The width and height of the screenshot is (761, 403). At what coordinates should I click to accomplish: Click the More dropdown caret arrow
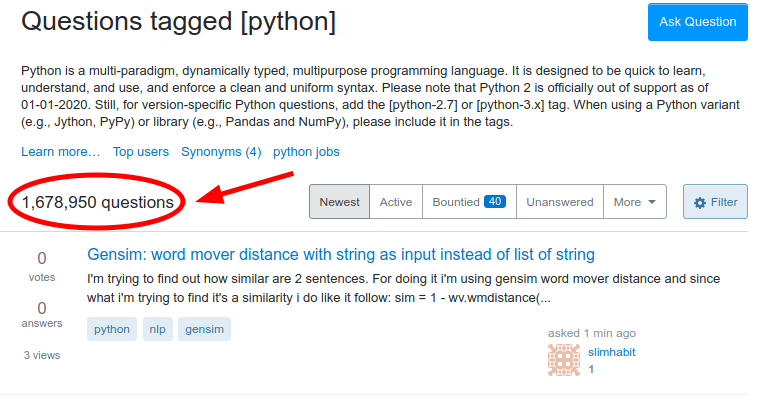(x=652, y=202)
